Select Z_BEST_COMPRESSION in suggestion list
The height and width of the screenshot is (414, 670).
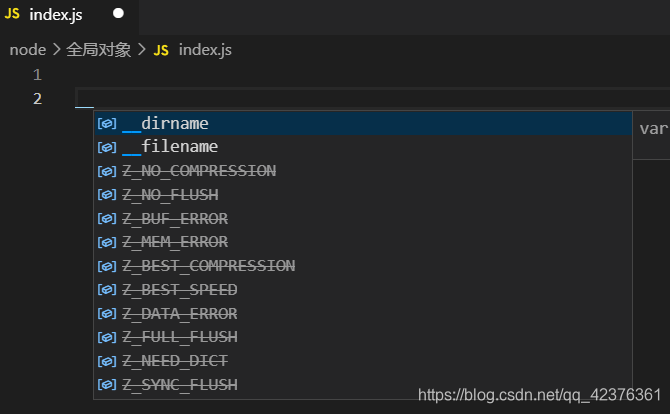pos(363,266)
